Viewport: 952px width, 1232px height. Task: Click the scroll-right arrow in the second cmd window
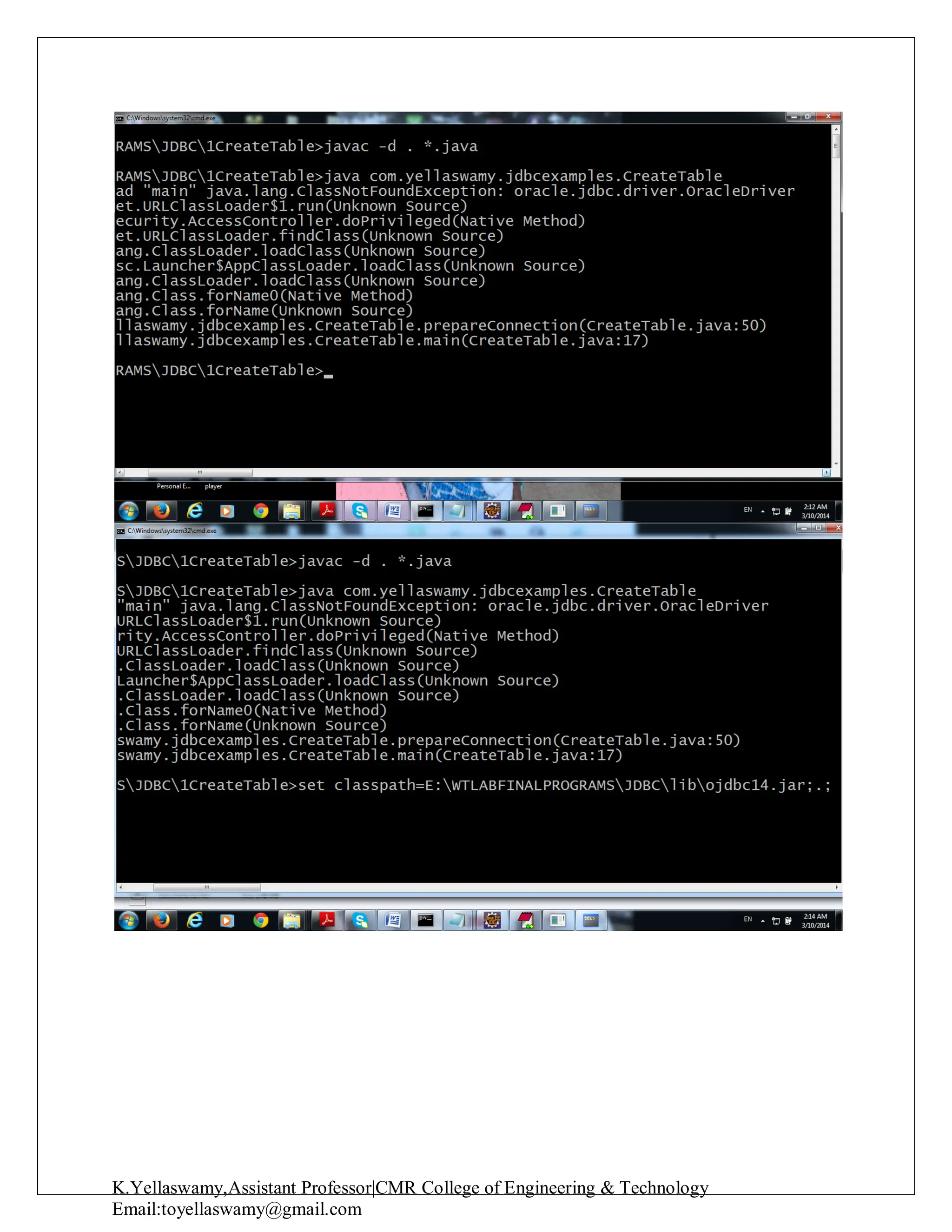click(836, 888)
